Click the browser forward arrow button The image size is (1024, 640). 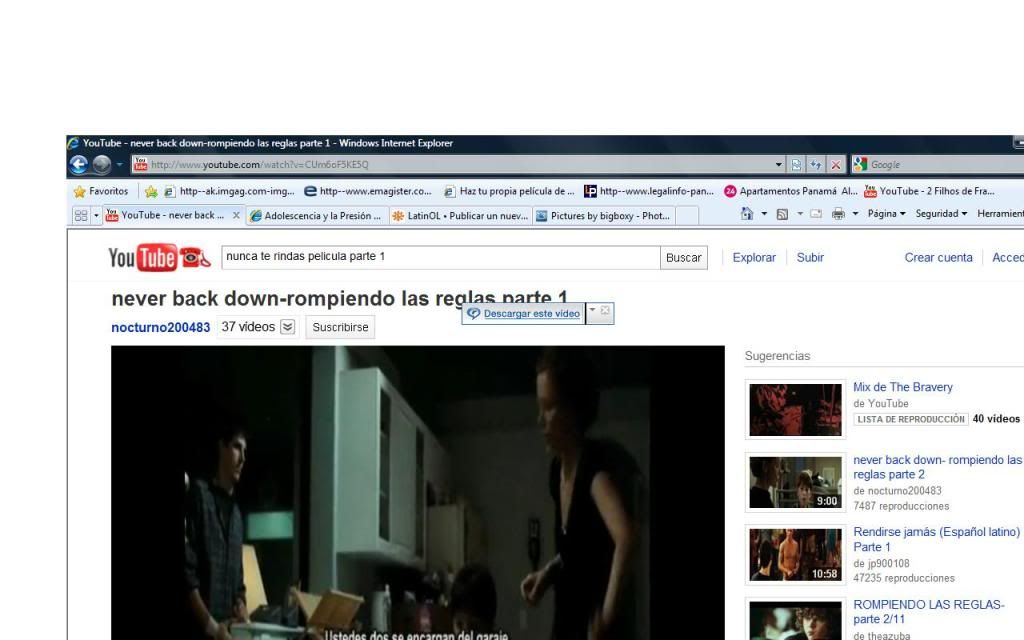pyautogui.click(x=101, y=165)
